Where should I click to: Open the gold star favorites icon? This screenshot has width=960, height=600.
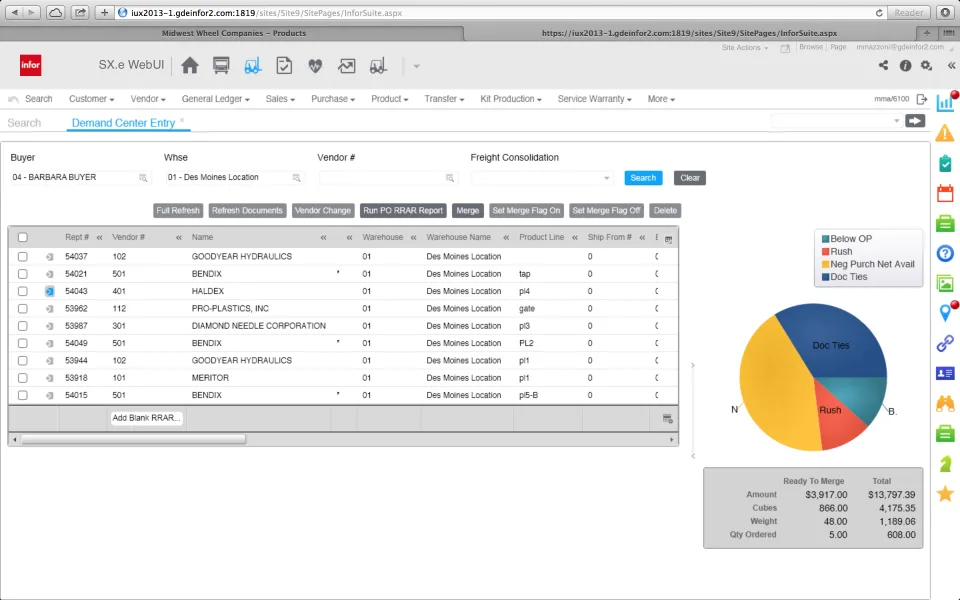(x=945, y=493)
